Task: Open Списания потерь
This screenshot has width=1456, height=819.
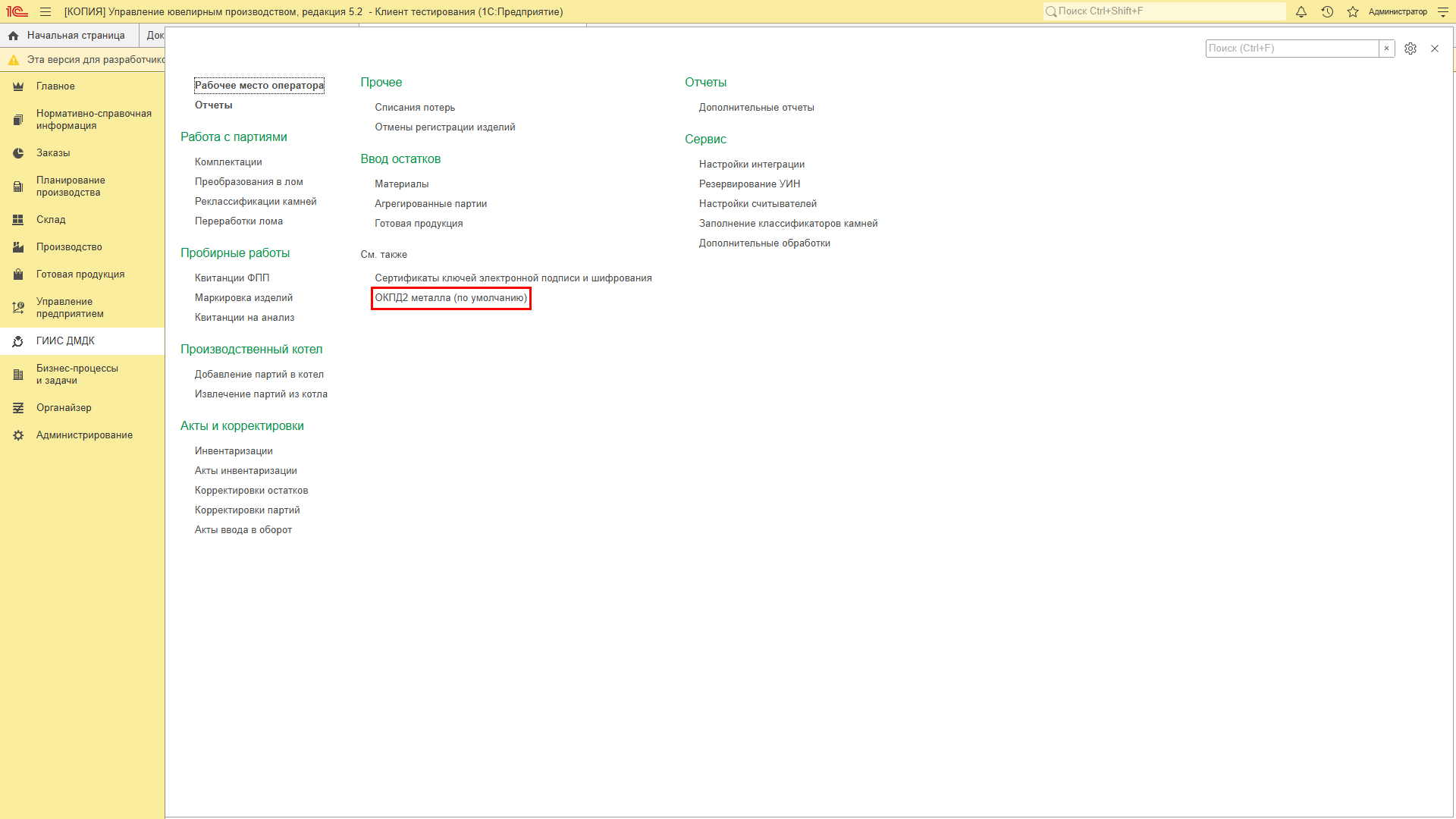Action: click(x=415, y=108)
